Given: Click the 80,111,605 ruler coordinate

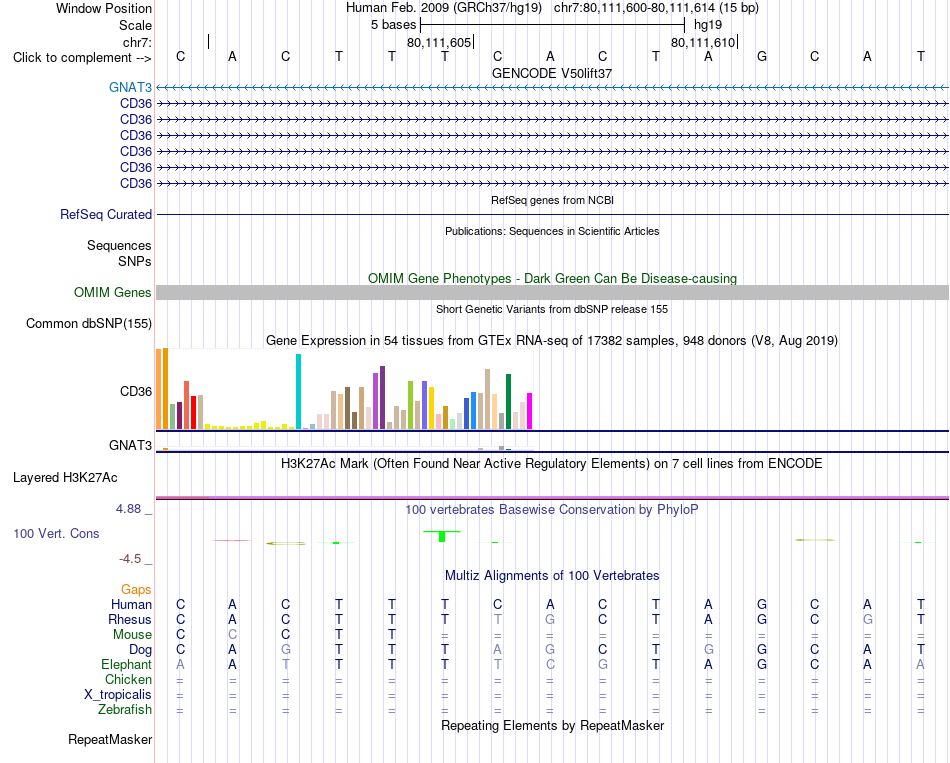Looking at the screenshot, I should tap(439, 42).
